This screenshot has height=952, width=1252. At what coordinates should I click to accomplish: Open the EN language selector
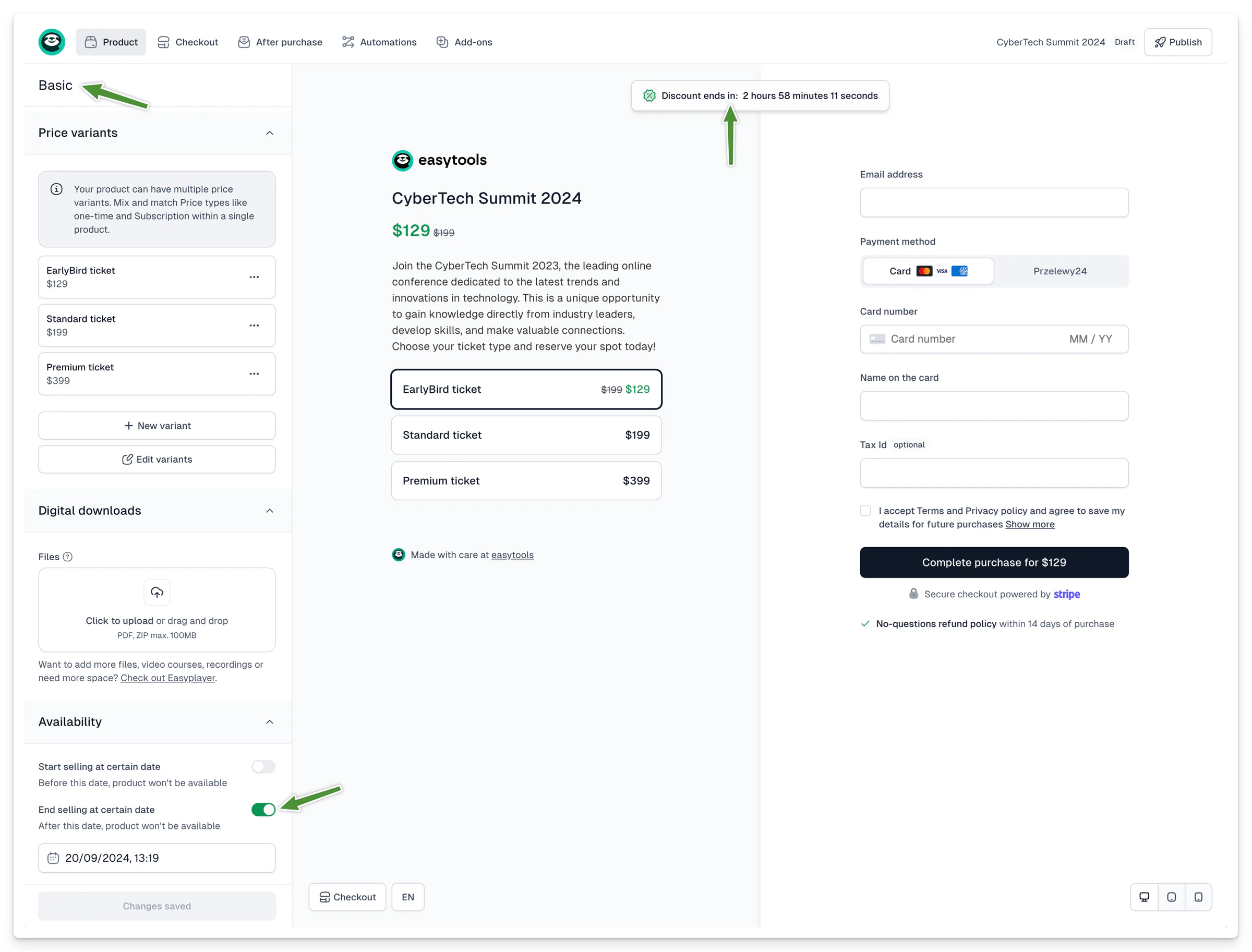click(408, 897)
